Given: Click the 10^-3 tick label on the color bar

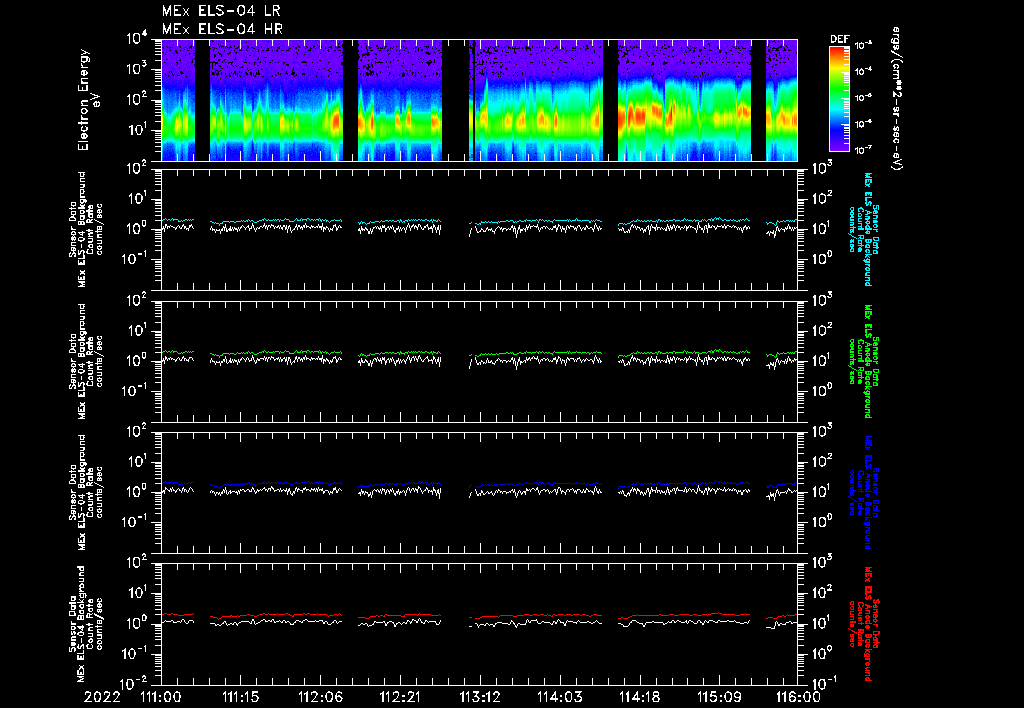Looking at the screenshot, I should point(863,46).
